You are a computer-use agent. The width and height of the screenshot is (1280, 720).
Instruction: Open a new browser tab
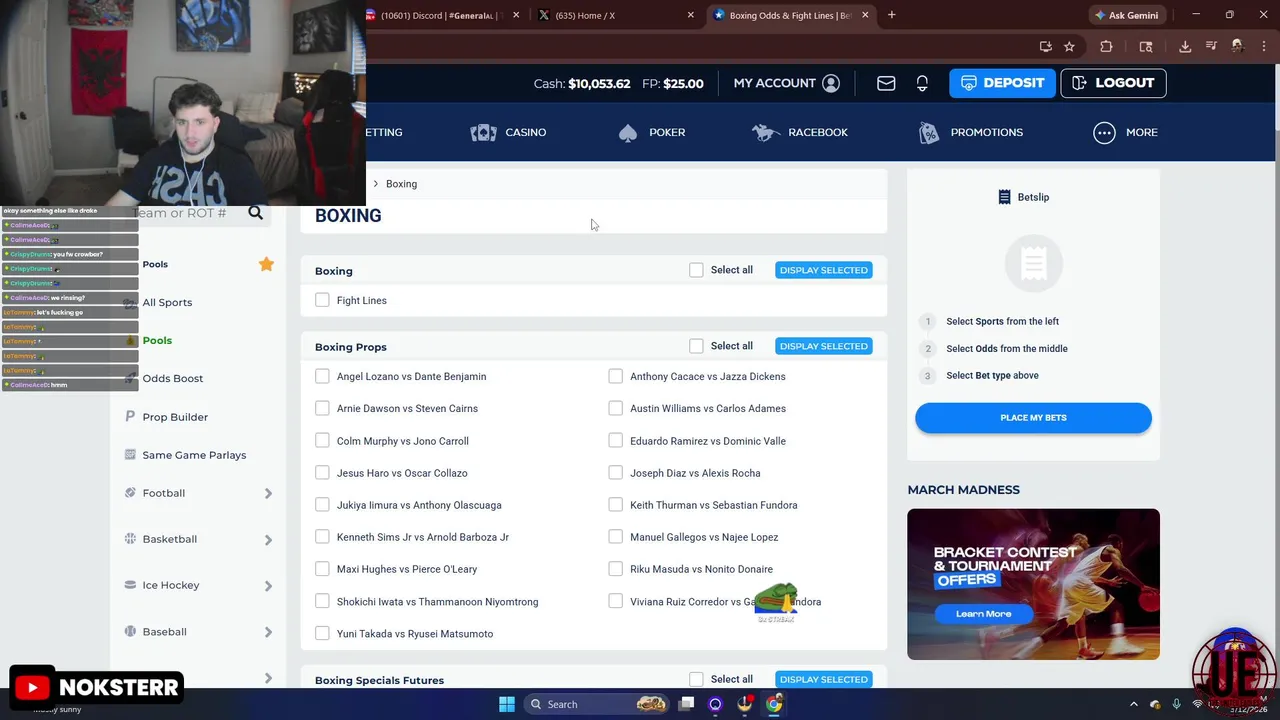[892, 15]
